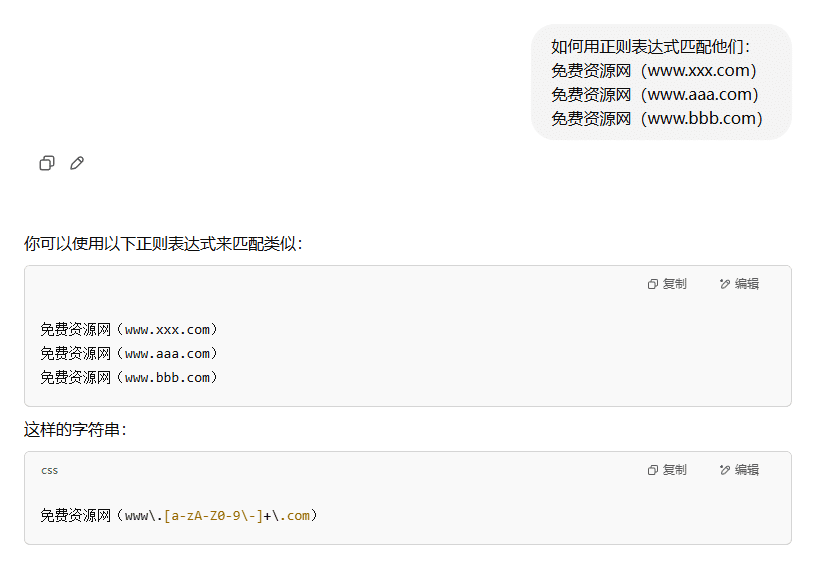This screenshot has height=578, width=826.
Task: Click the css language label
Action: pos(50,471)
